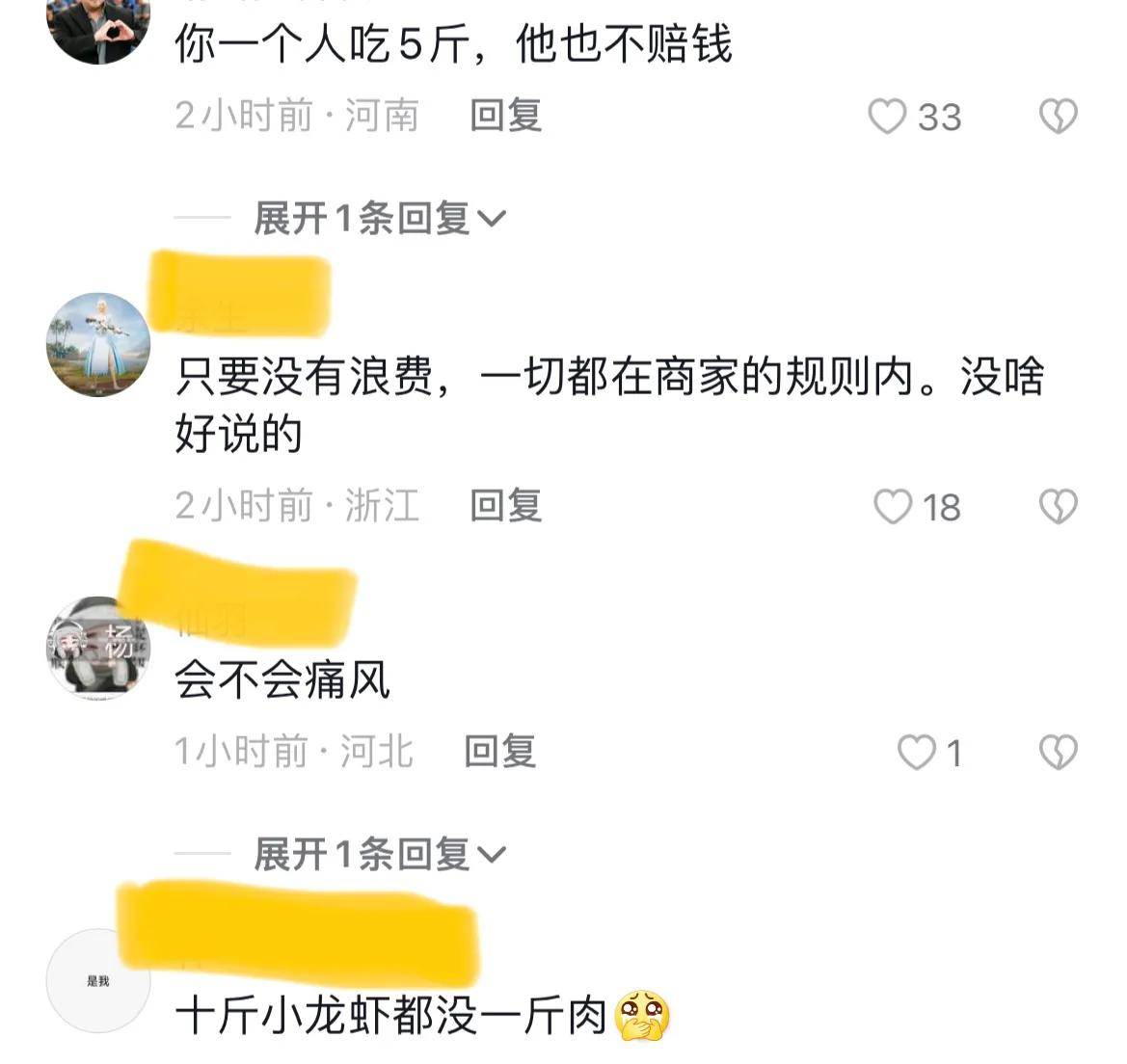Image resolution: width=1127 pixels, height=1064 pixels.
Task: Select comment text 只要没有浪费
Action: click(305, 376)
